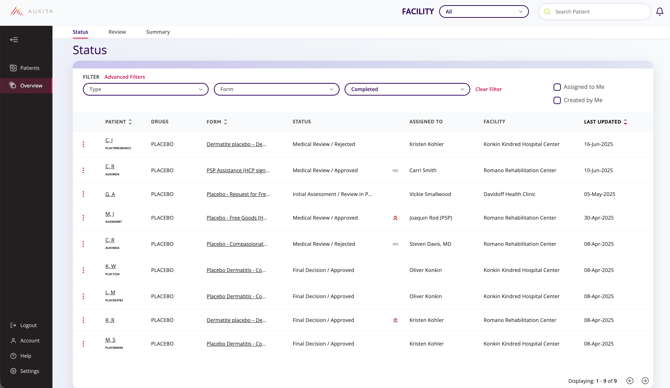The width and height of the screenshot is (670, 388).
Task: Open row menu for Steven Davis row
Action: click(83, 244)
